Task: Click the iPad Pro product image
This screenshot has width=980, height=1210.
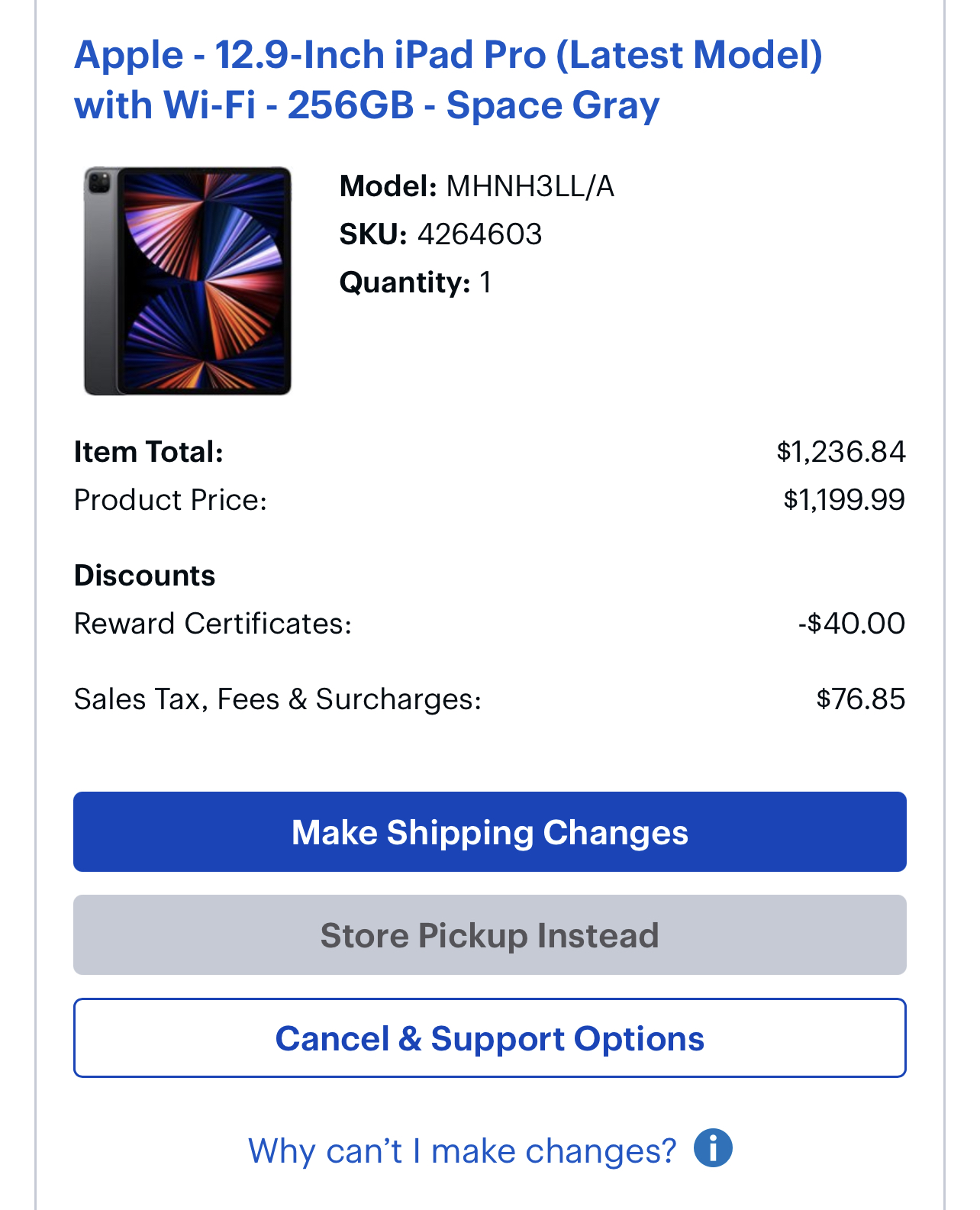Action: click(x=188, y=281)
